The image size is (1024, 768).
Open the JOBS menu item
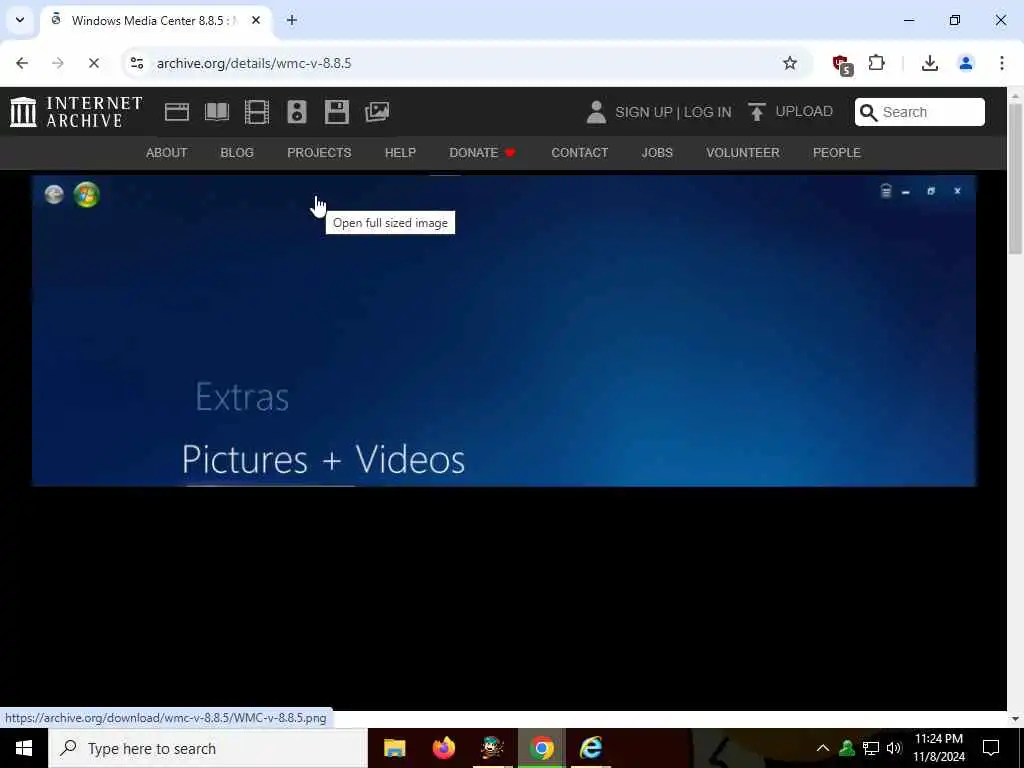pyautogui.click(x=657, y=152)
